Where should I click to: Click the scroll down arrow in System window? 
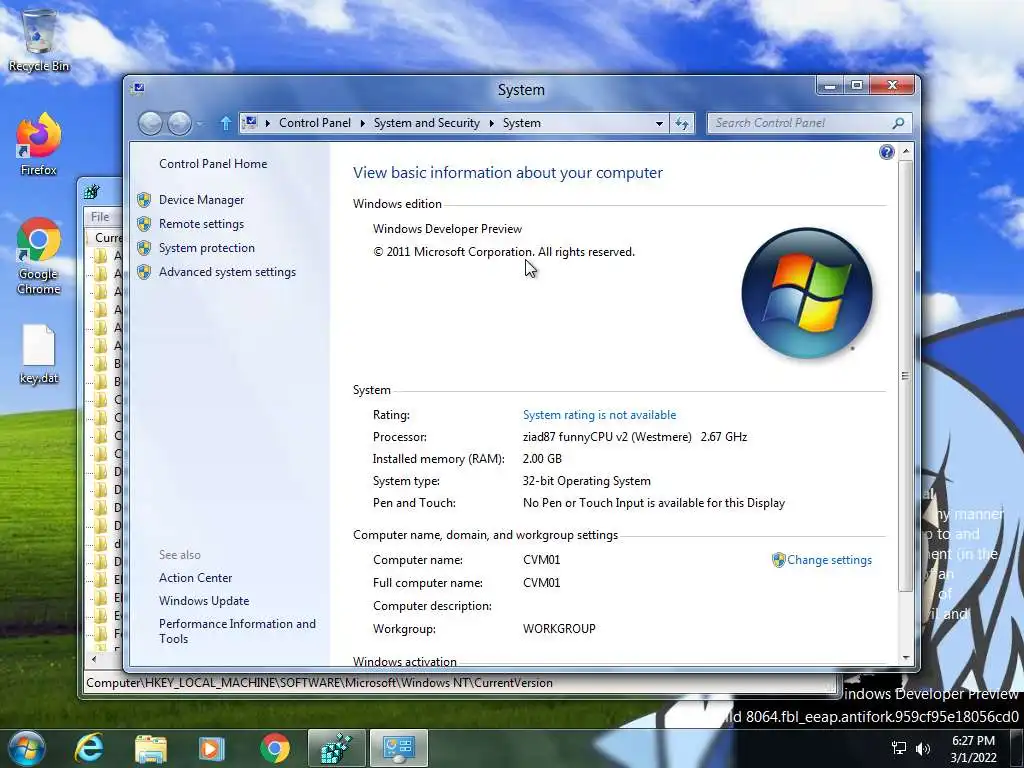click(x=906, y=658)
